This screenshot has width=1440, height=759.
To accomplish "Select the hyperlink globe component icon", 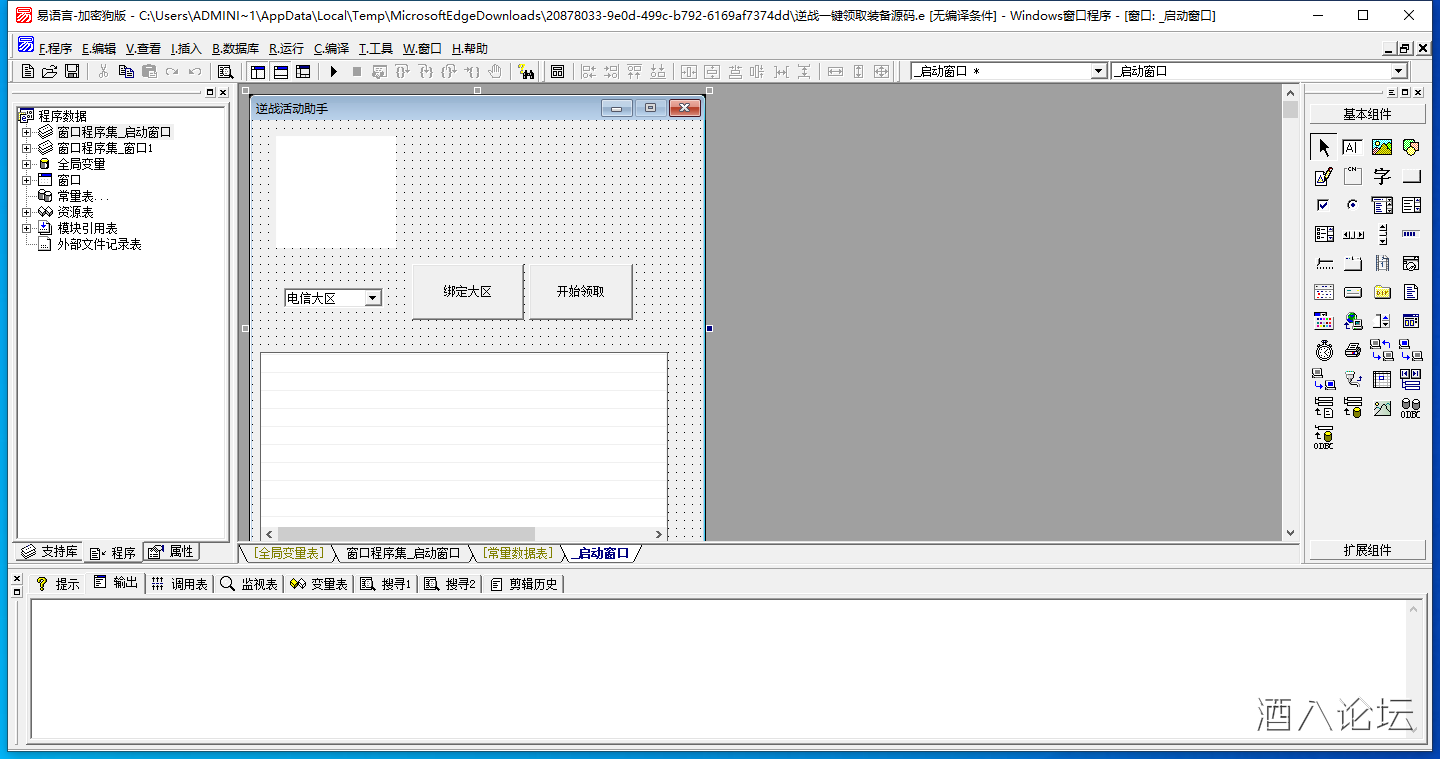I will tap(1353, 321).
